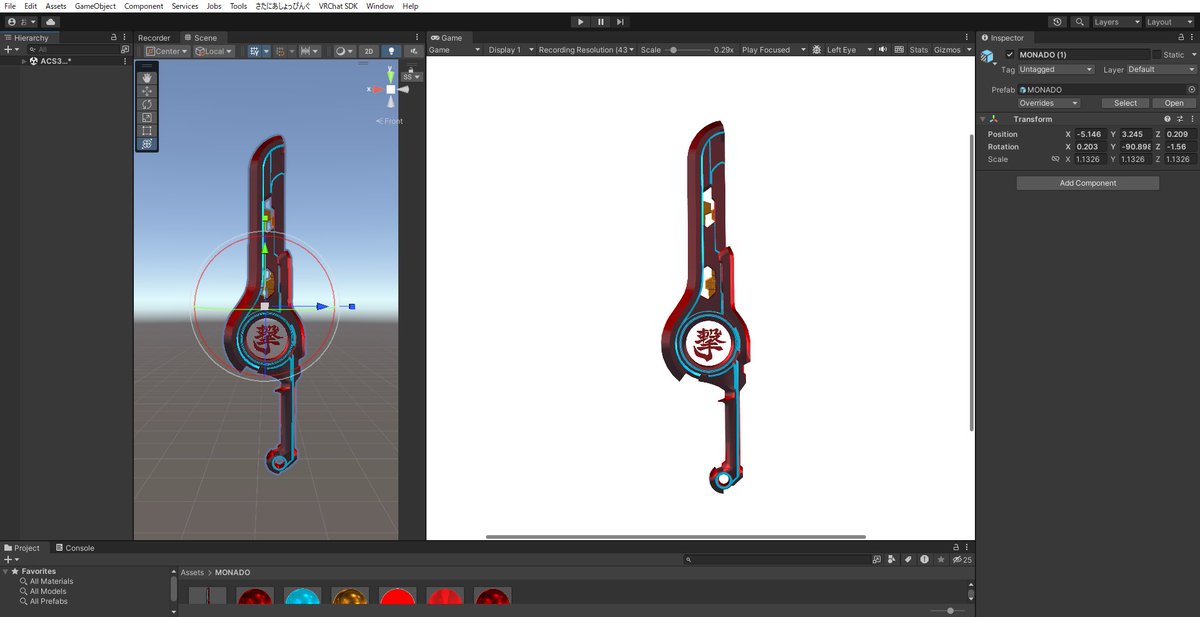Image resolution: width=1200 pixels, height=617 pixels.
Task: Click the prefab Open button
Action: tap(1174, 103)
